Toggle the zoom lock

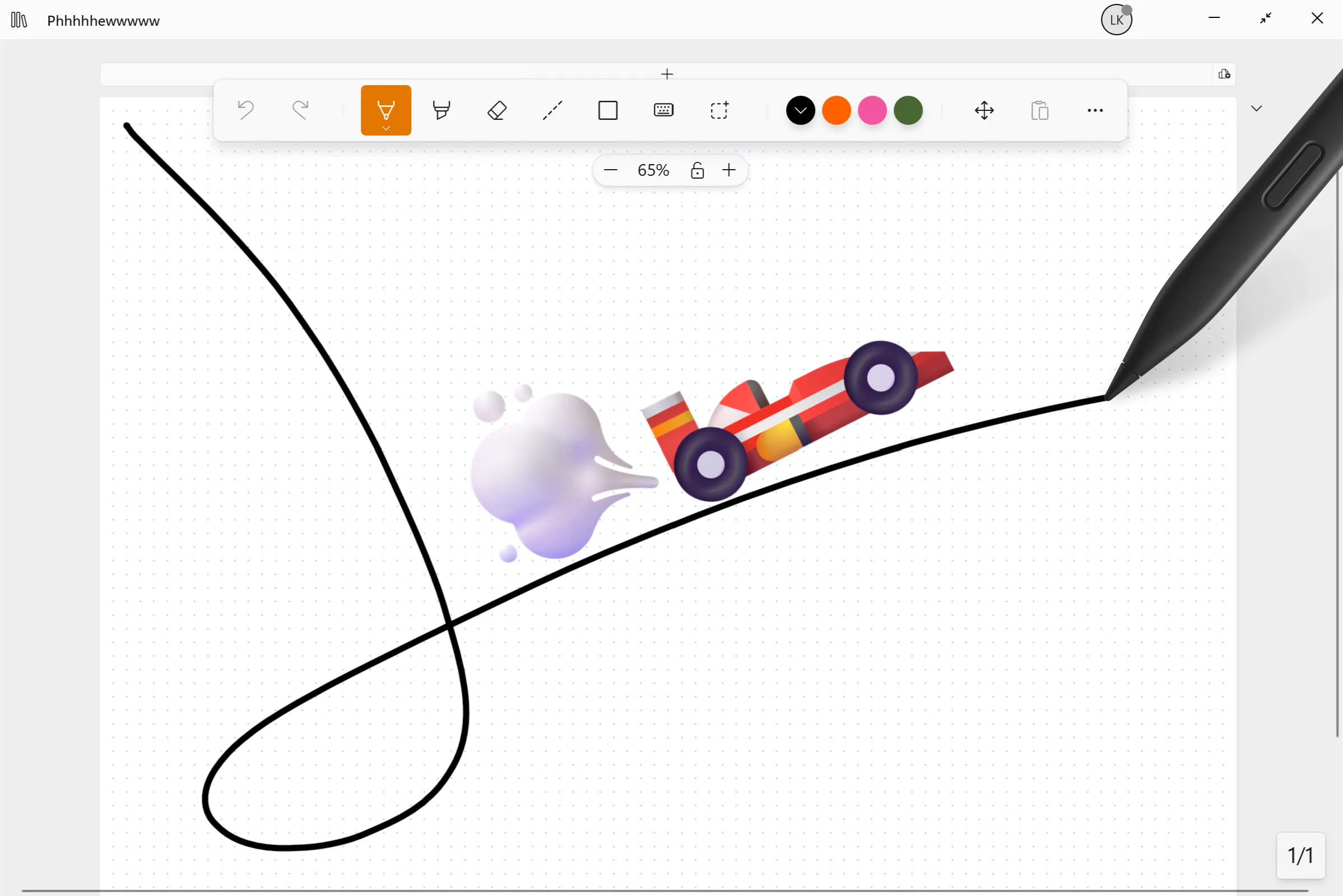[698, 170]
